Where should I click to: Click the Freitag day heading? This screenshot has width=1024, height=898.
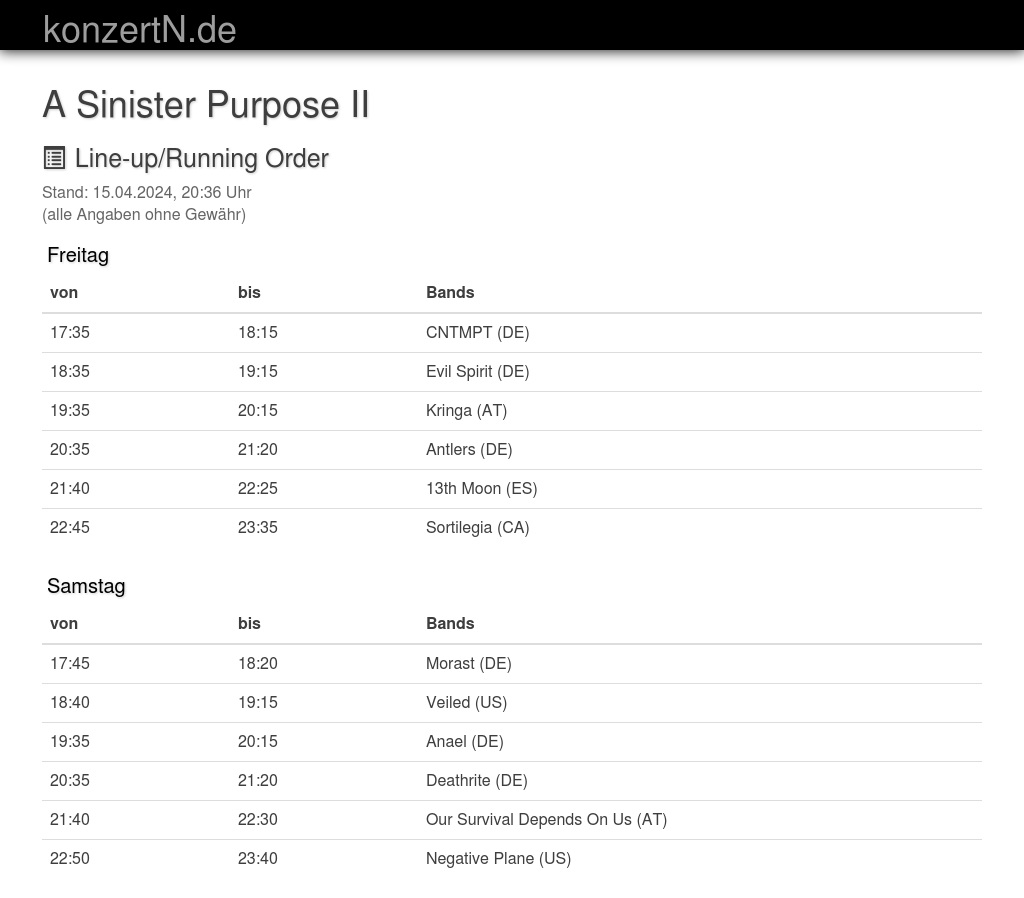78,255
